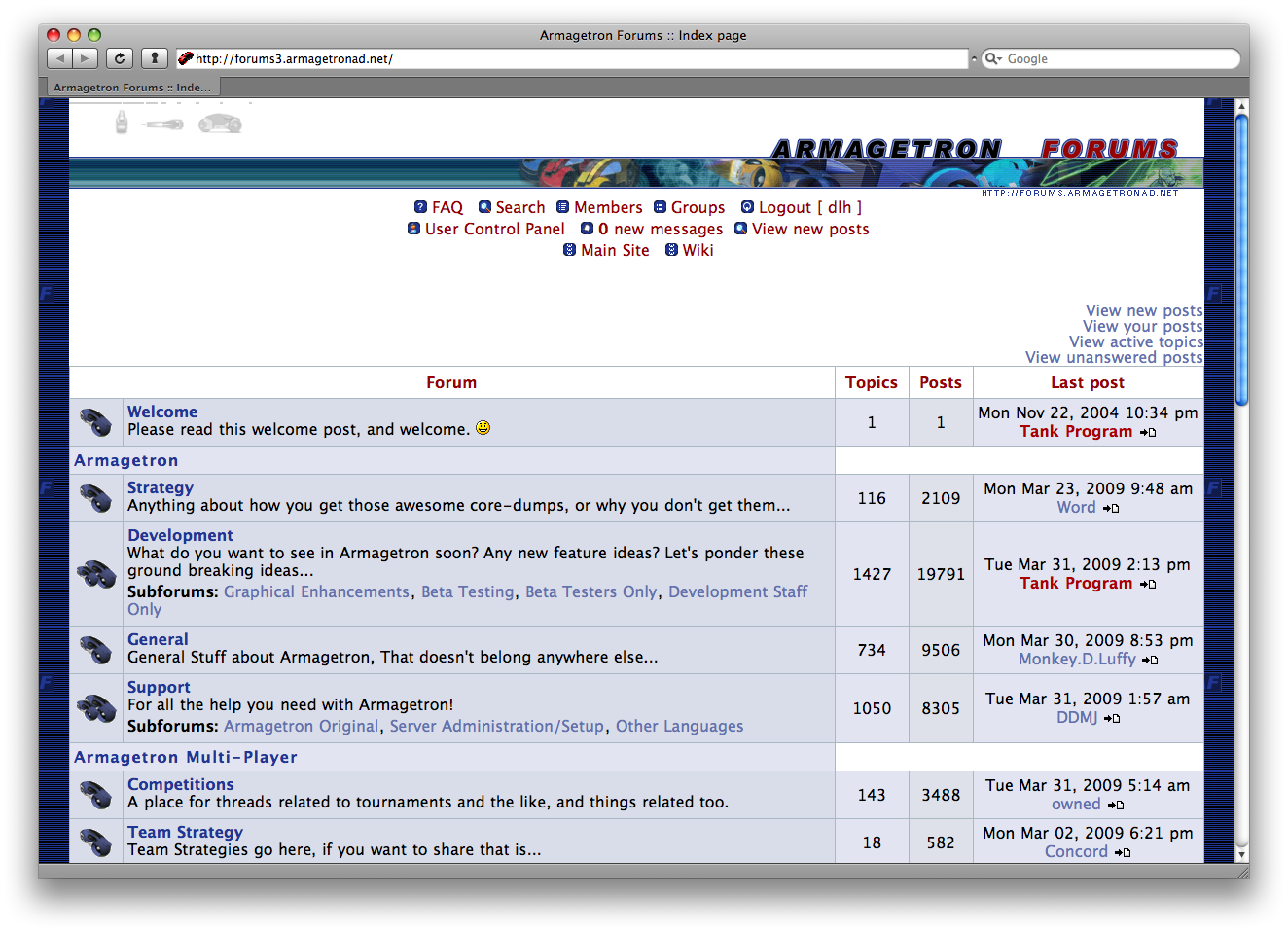This screenshot has width=1288, height=932.
Task: Click latest-post icon next to Concord
Action: click(1123, 852)
